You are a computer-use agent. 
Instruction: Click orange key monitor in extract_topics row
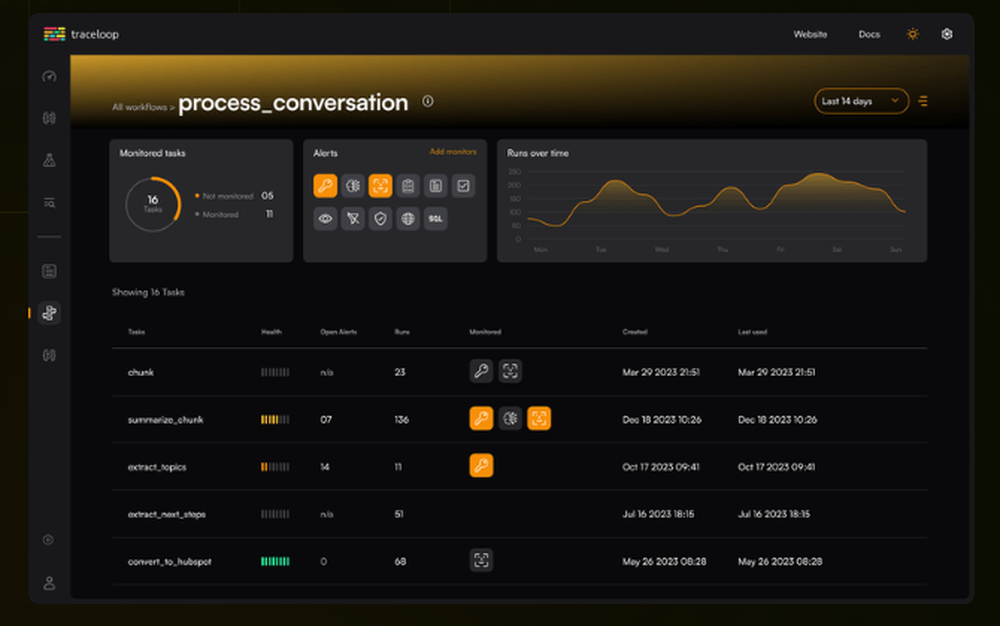(481, 465)
